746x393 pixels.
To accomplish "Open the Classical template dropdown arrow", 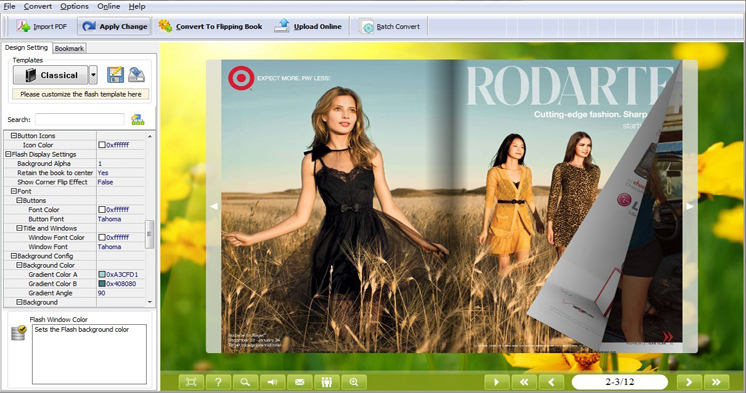I will [x=93, y=75].
